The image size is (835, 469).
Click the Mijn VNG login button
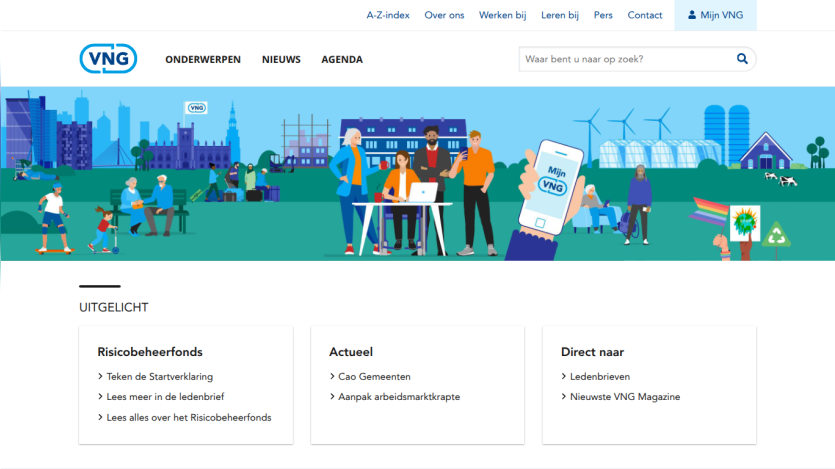(715, 15)
